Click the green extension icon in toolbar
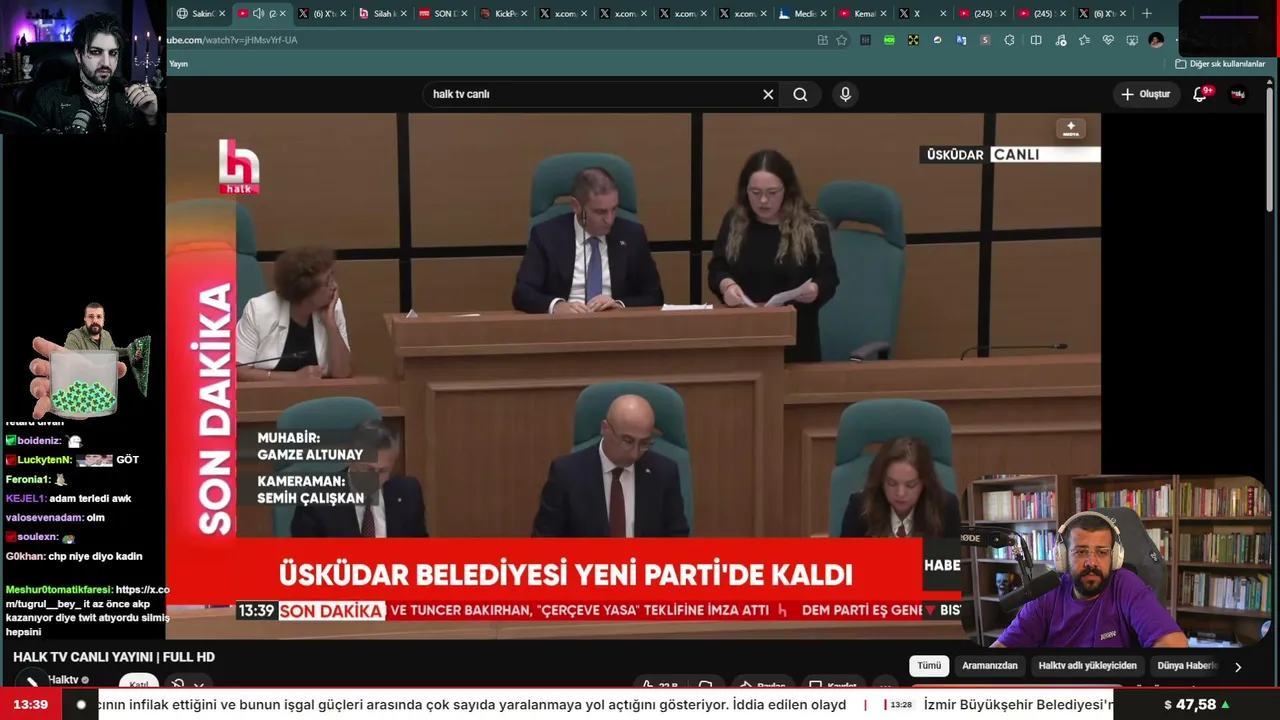 point(889,40)
